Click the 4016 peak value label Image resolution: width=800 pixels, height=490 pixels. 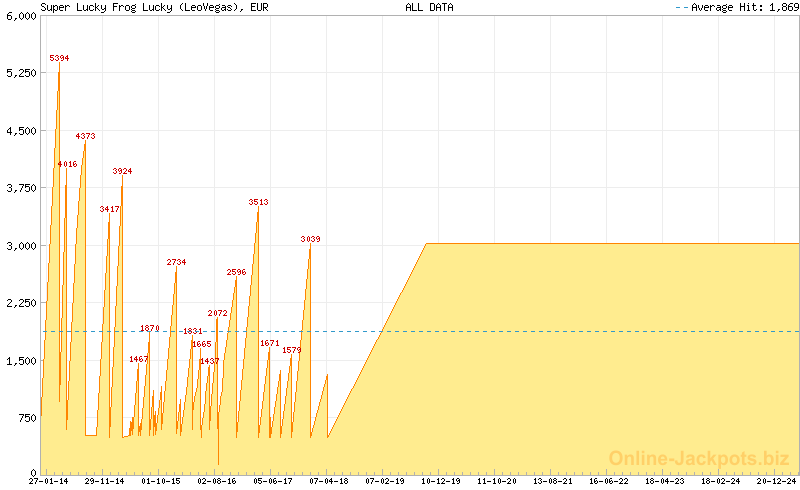pos(67,164)
